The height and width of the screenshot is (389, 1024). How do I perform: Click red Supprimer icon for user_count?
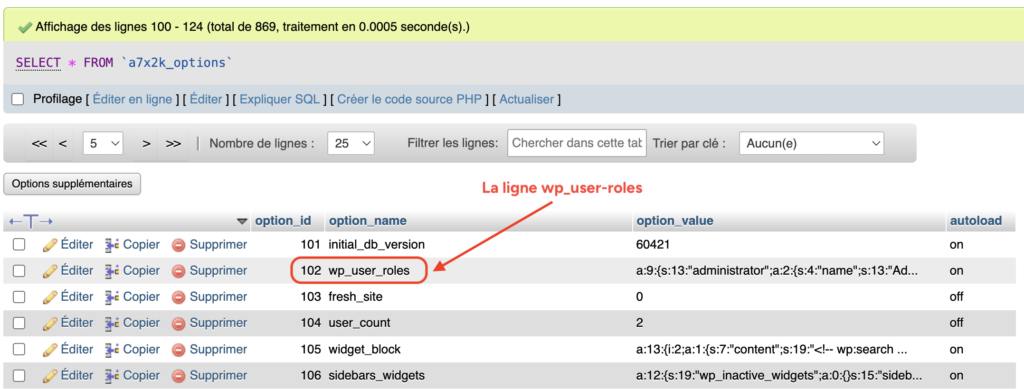(x=179, y=324)
